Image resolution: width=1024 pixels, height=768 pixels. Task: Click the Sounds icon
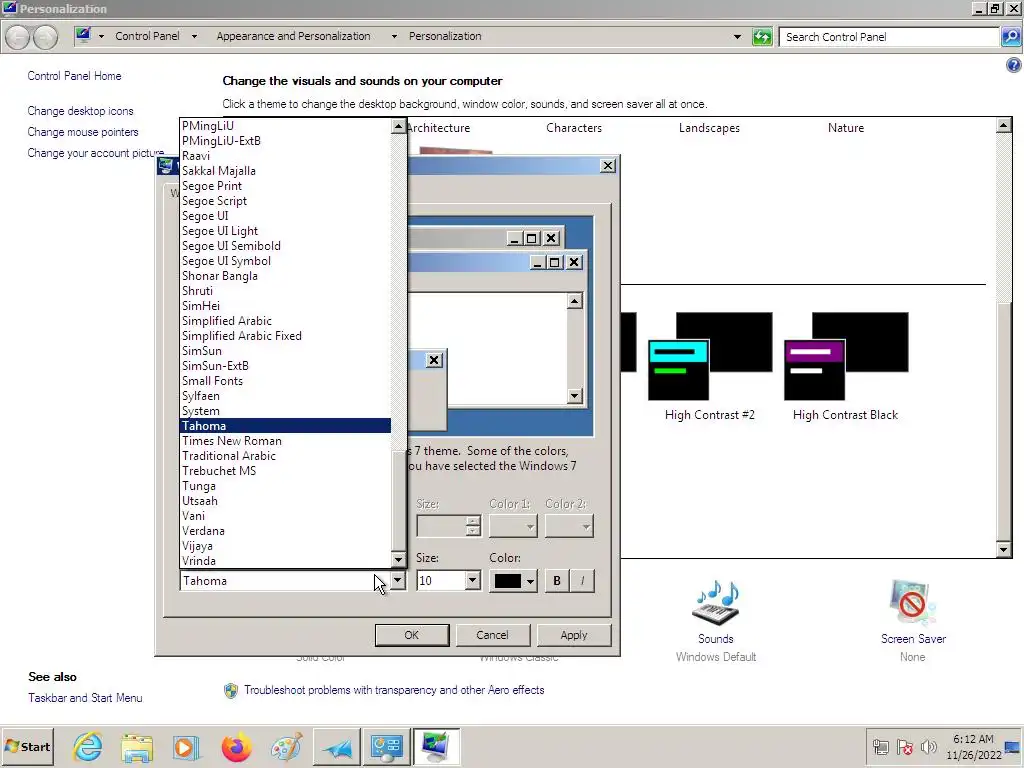click(716, 603)
